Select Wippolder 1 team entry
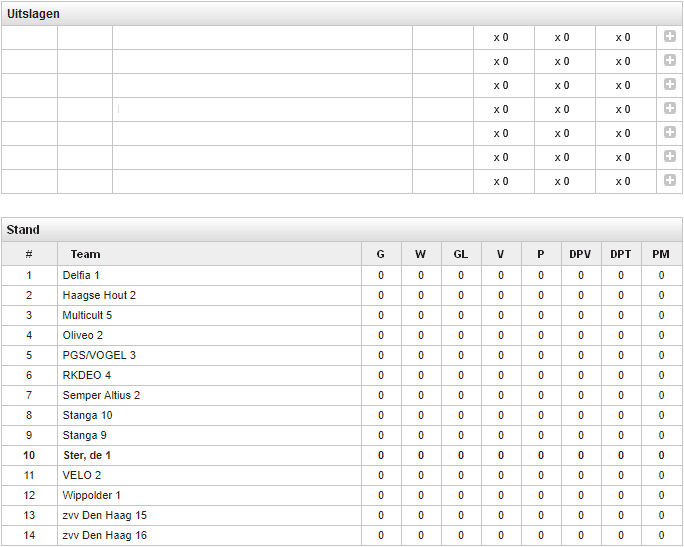 click(x=92, y=496)
